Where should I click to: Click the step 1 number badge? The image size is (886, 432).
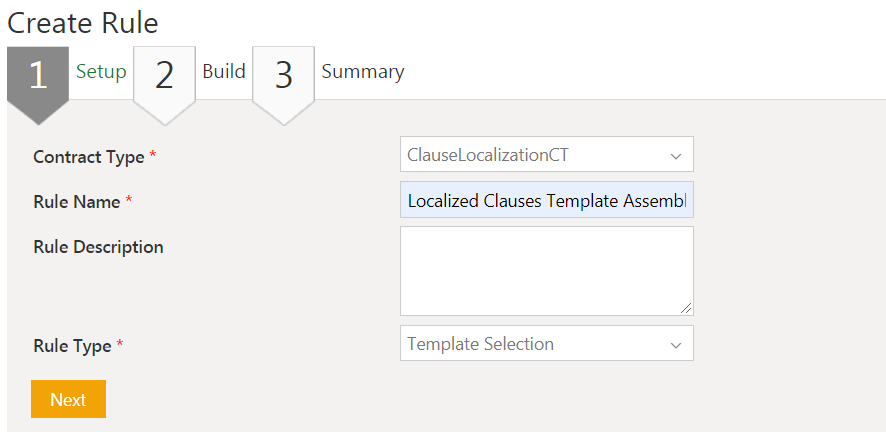[x=38, y=76]
